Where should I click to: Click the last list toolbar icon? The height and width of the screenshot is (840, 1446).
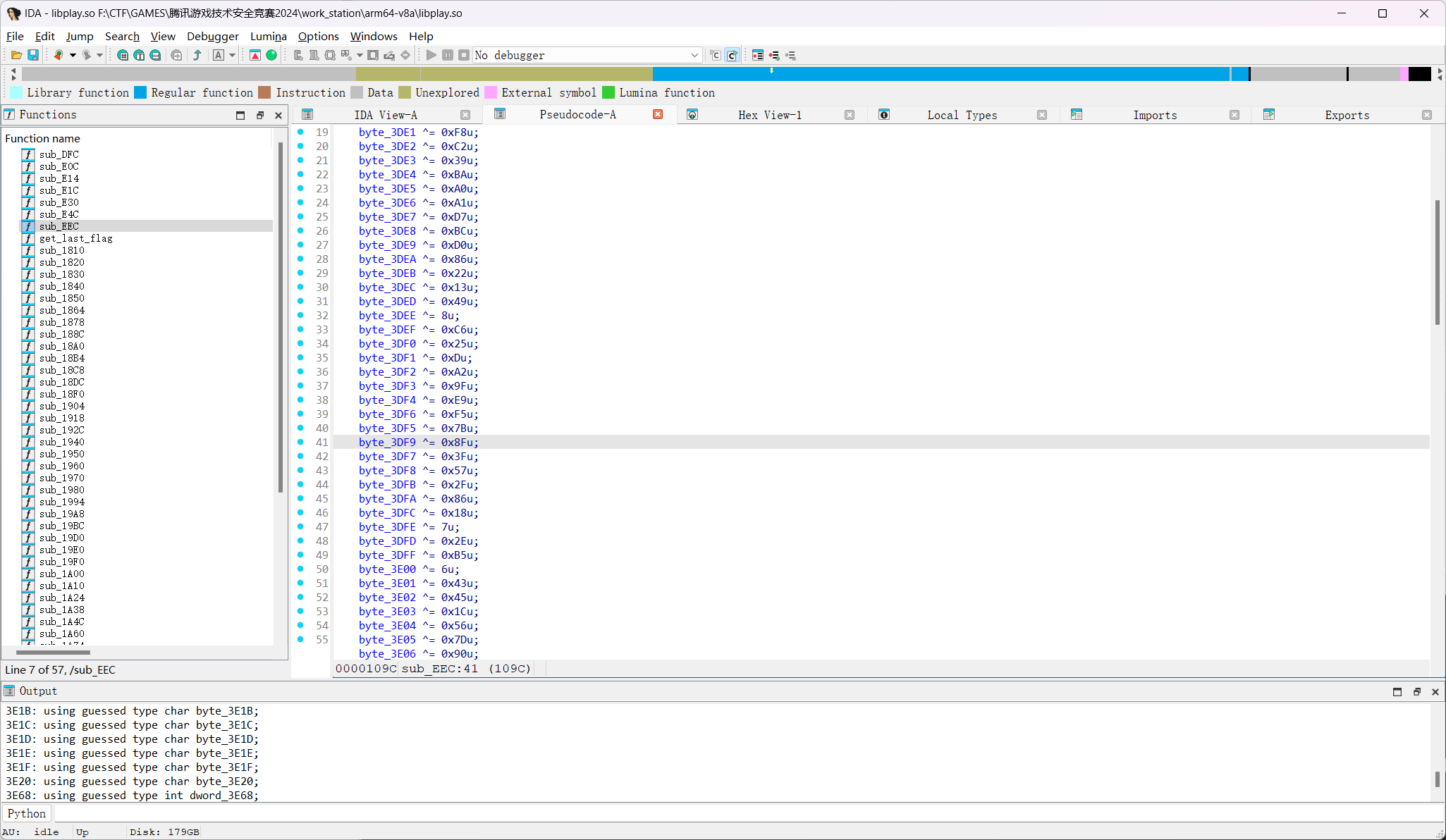(x=790, y=55)
